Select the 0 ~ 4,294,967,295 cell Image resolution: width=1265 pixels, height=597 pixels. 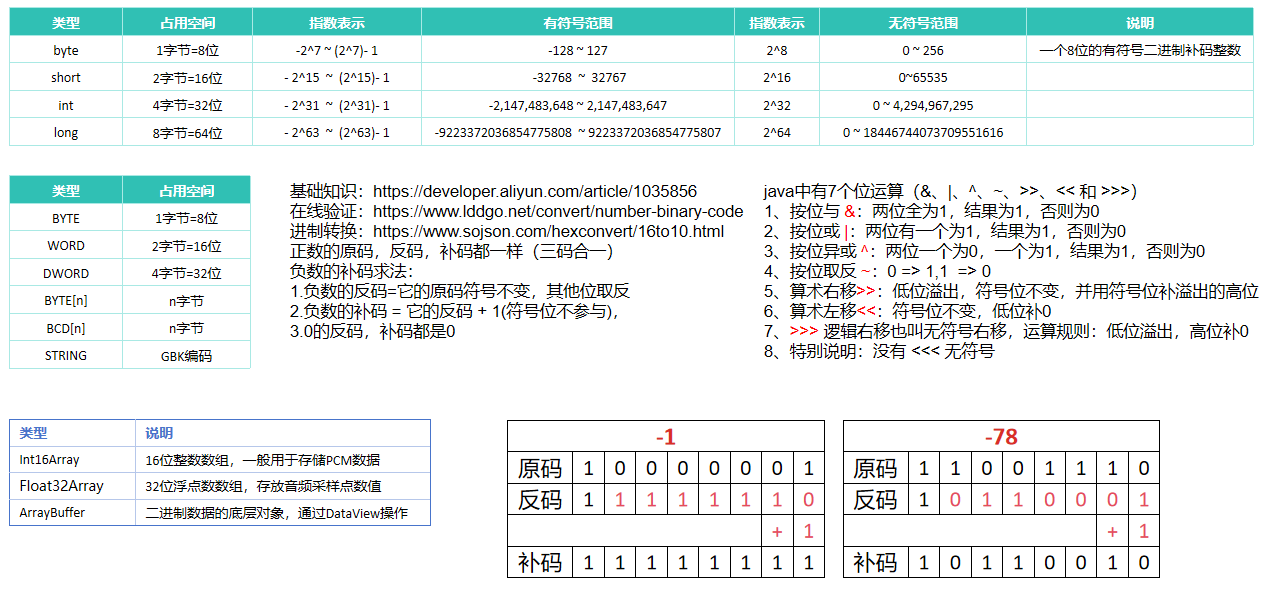pyautogui.click(x=922, y=105)
